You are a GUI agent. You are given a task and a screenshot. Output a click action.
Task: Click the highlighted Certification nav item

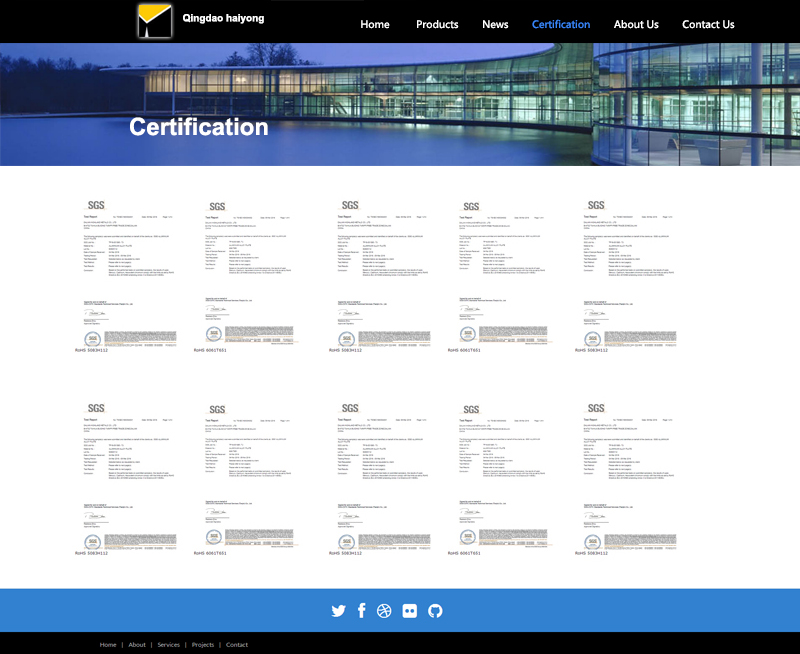point(561,24)
